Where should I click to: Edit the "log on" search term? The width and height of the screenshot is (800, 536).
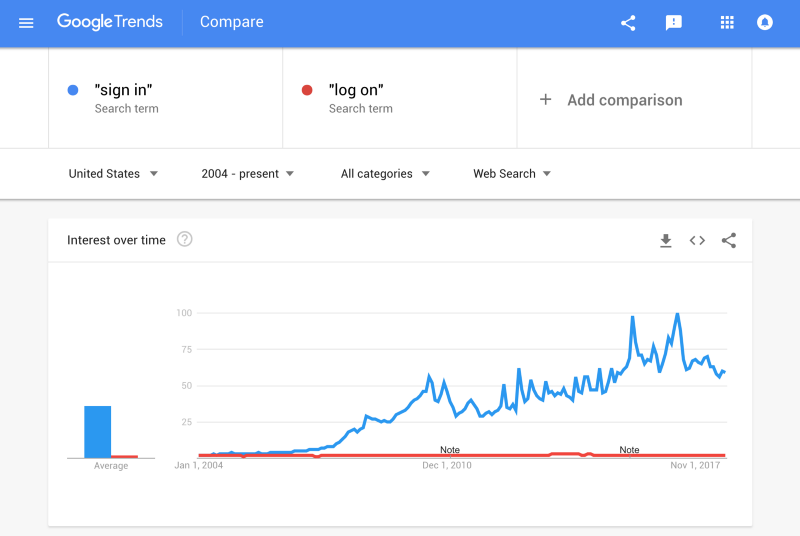pos(356,90)
